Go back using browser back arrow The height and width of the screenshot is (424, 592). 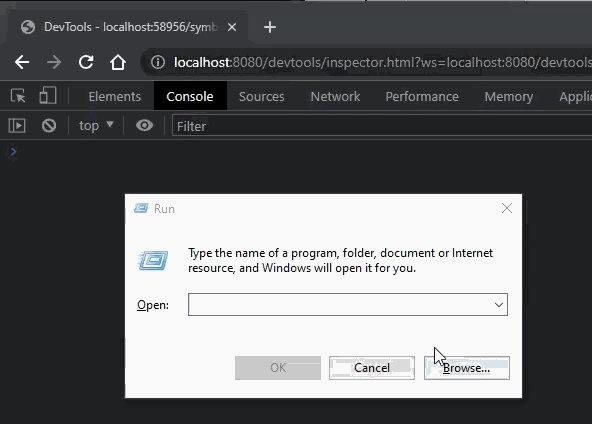(x=22, y=62)
